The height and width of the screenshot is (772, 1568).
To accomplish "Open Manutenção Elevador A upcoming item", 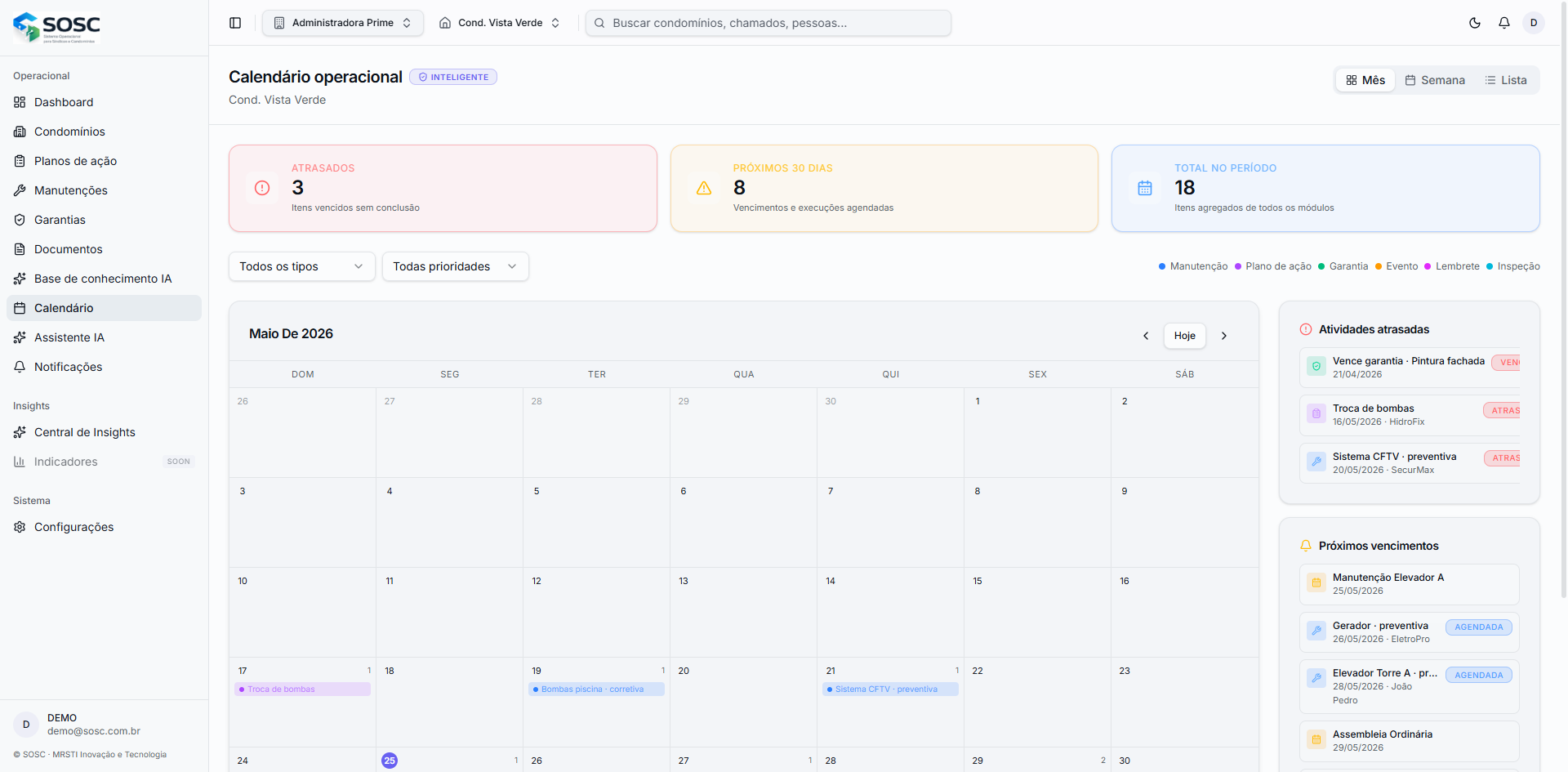I will click(x=1410, y=584).
